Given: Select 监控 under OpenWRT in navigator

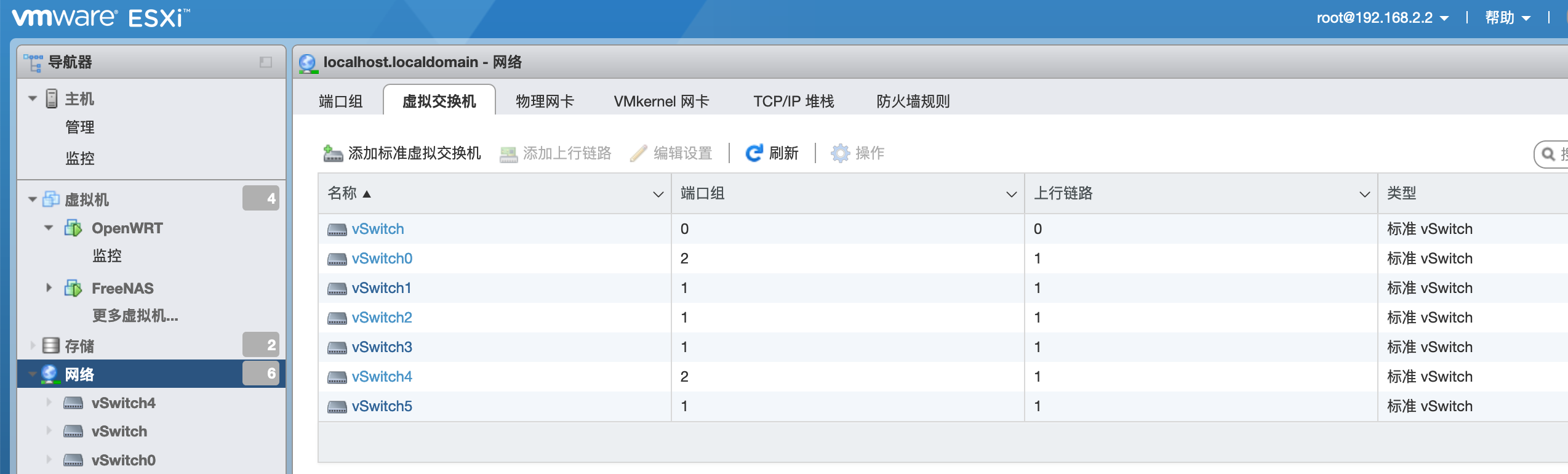Looking at the screenshot, I should [x=107, y=256].
